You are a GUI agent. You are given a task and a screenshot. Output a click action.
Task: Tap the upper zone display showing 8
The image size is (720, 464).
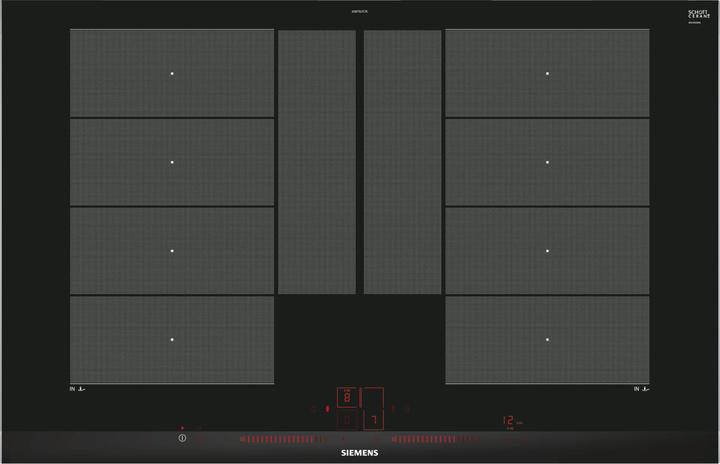click(x=347, y=398)
